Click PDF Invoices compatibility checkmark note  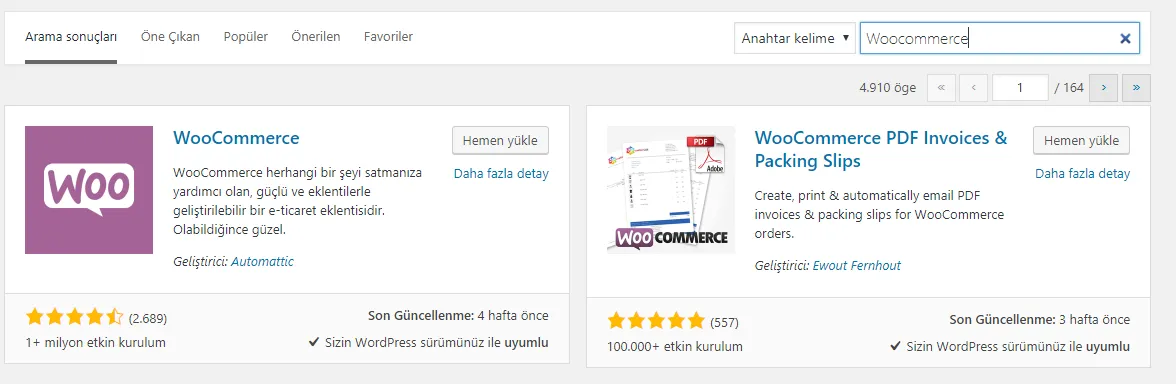point(1010,346)
